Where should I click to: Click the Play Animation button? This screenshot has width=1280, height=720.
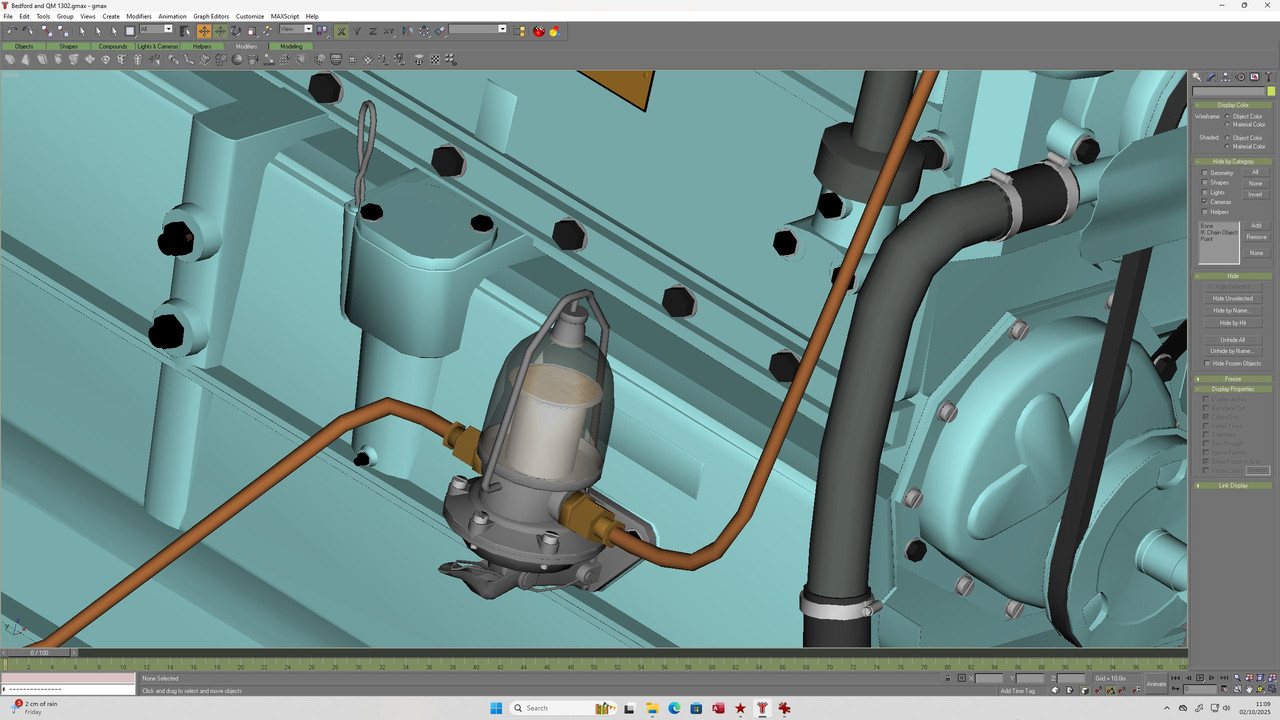tap(1200, 678)
